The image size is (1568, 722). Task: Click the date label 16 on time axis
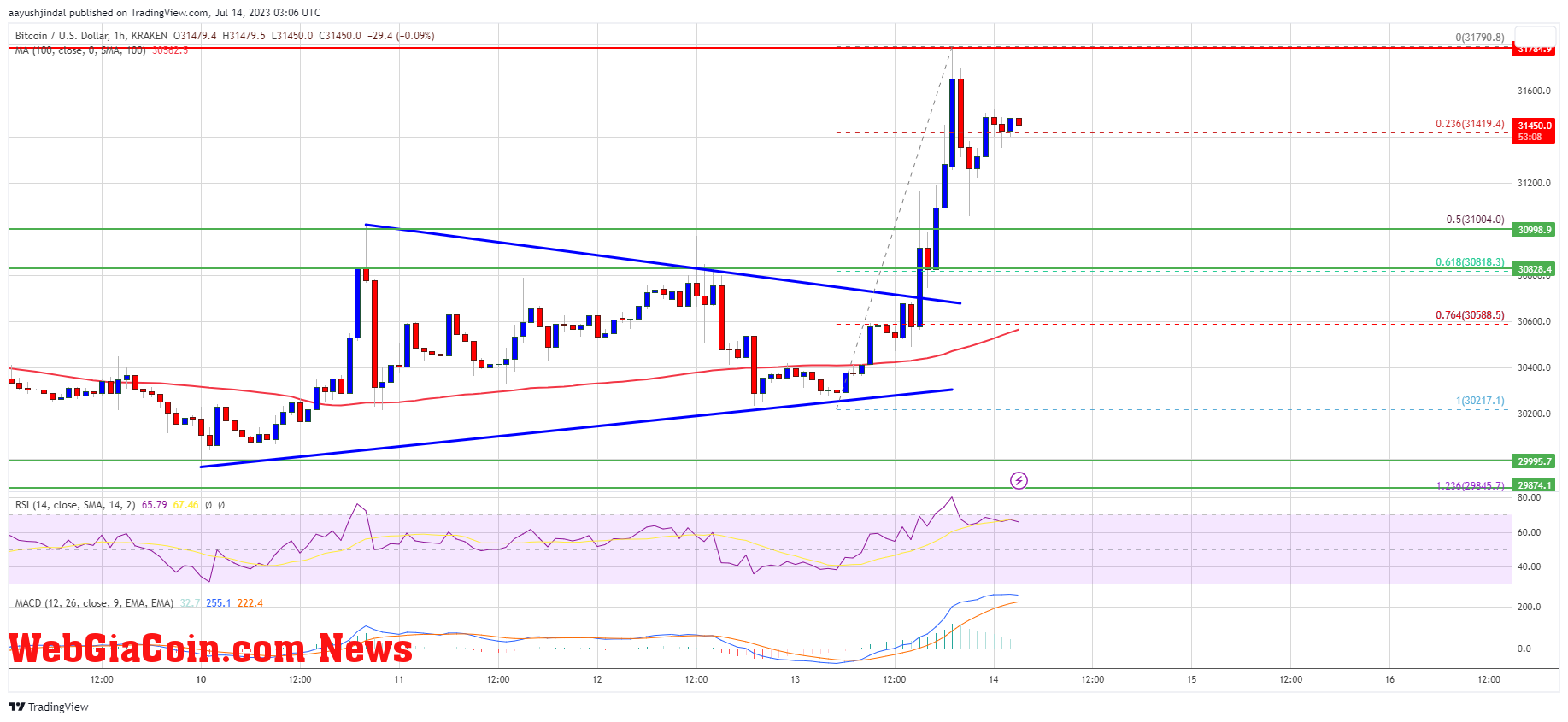coord(1389,679)
